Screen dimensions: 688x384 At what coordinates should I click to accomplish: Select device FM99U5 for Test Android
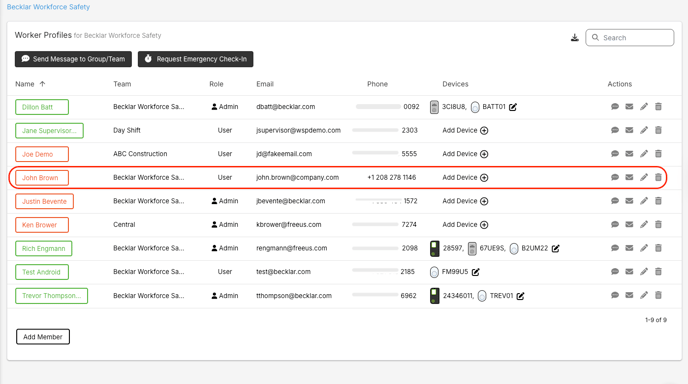coord(449,272)
